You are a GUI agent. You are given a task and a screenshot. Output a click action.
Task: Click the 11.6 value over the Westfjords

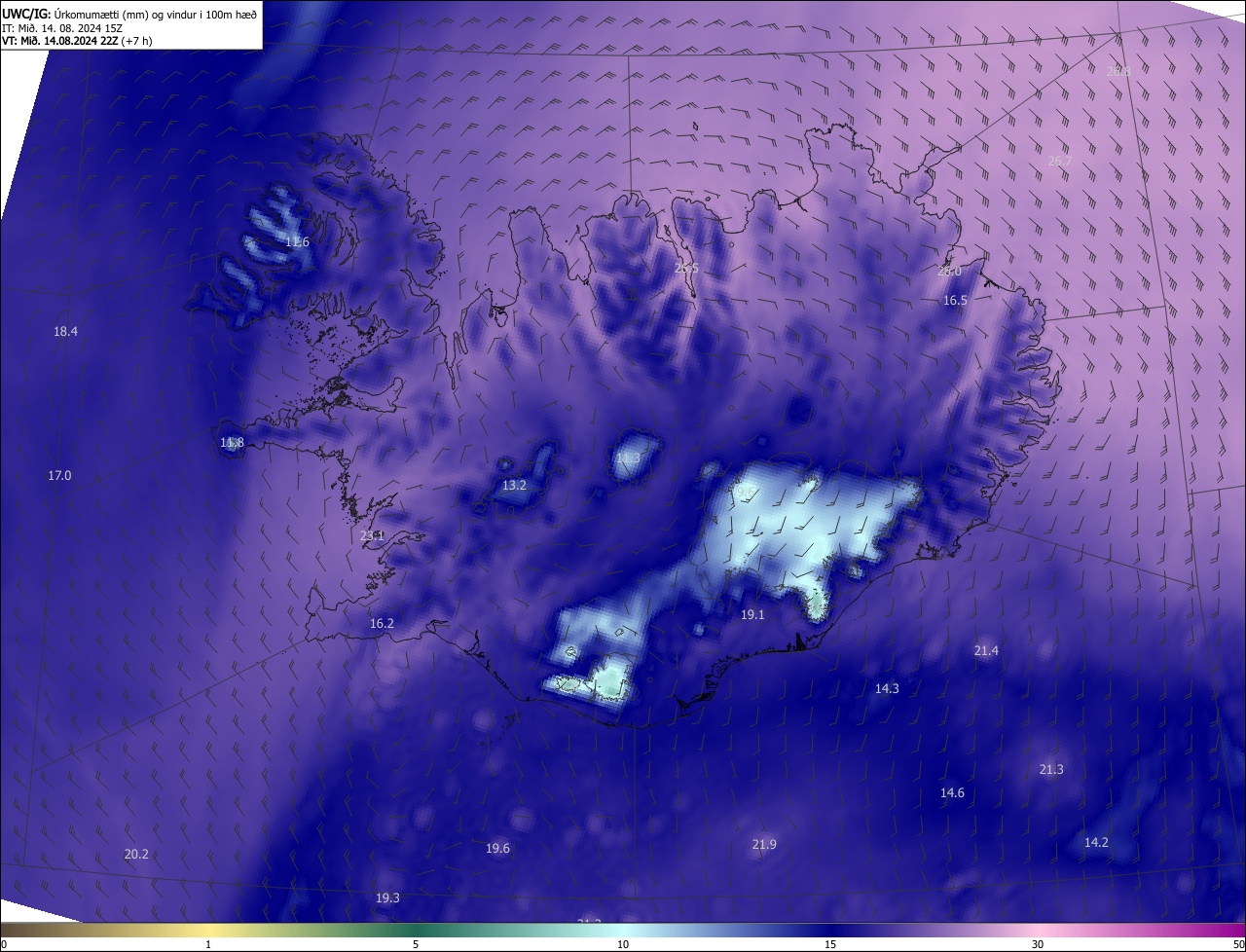click(x=297, y=242)
